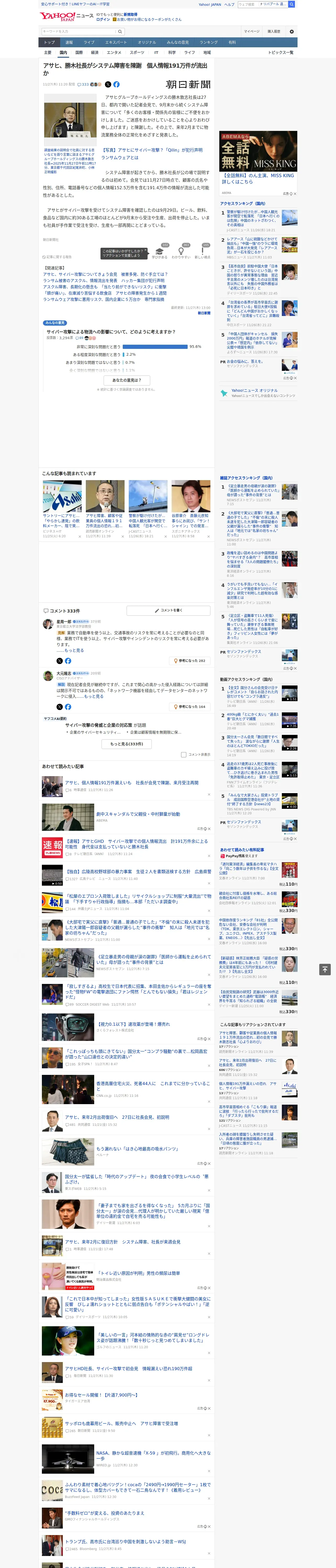Open the エキスパート navigation tab
Screen dimensions: 336x1568
click(116, 43)
